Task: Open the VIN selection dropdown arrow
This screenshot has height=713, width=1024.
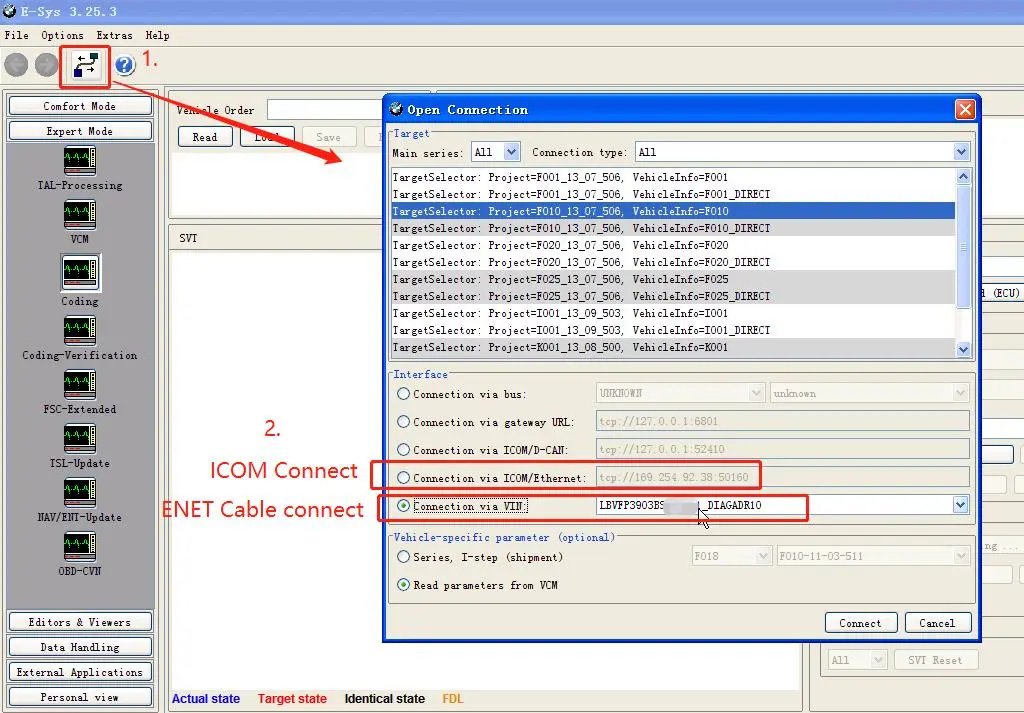Action: pyautogui.click(x=960, y=505)
